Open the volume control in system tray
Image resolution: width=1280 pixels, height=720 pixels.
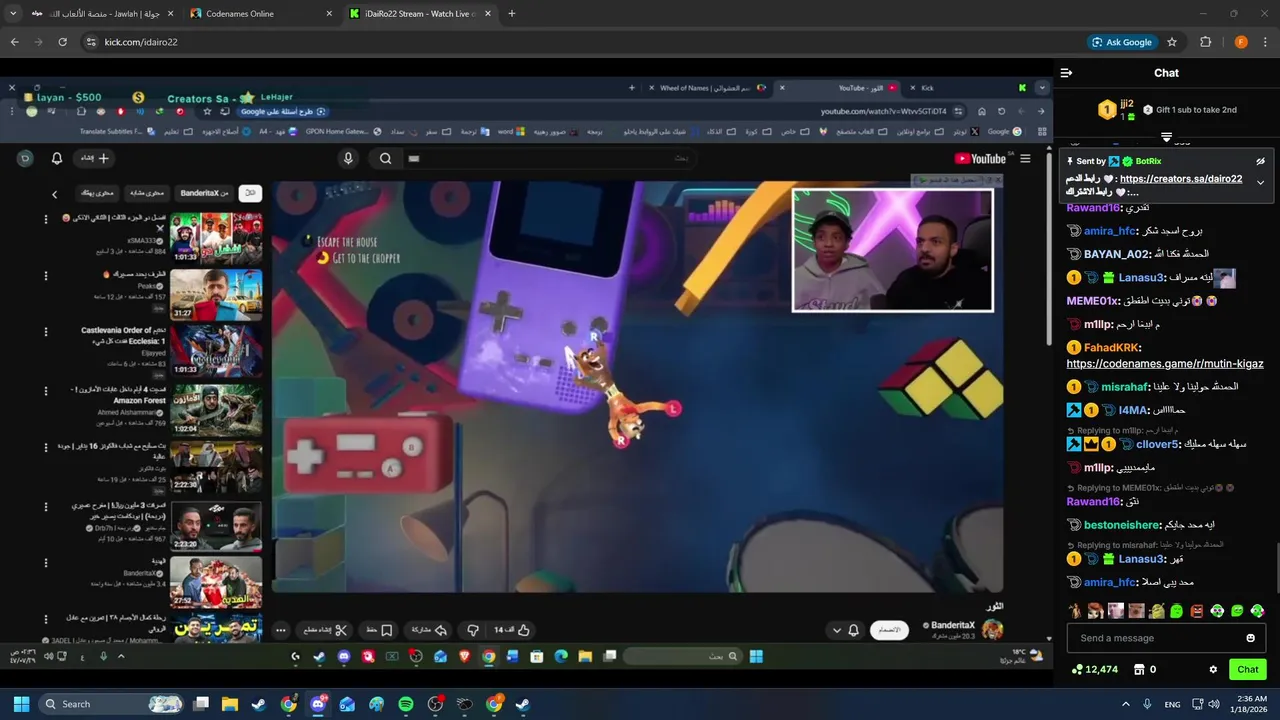coord(1214,704)
